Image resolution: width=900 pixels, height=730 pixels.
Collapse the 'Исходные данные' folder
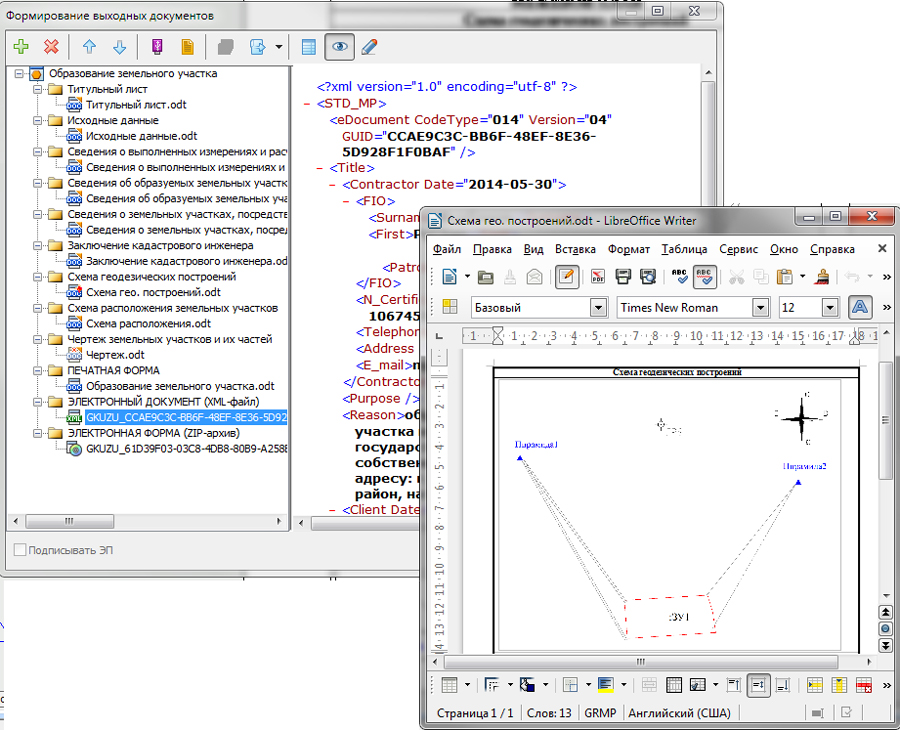(37, 121)
